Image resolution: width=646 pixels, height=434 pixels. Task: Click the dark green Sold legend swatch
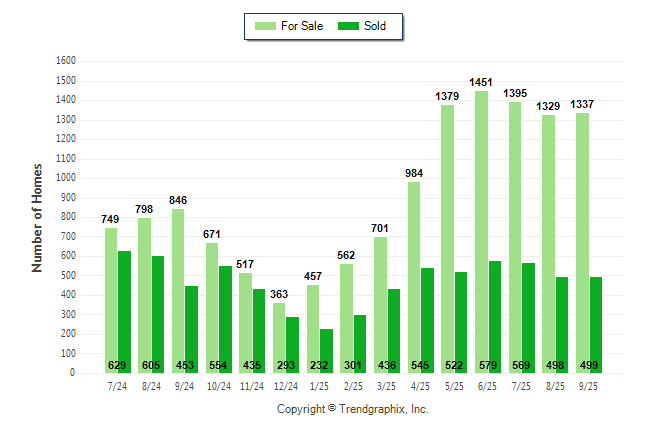coord(348,26)
